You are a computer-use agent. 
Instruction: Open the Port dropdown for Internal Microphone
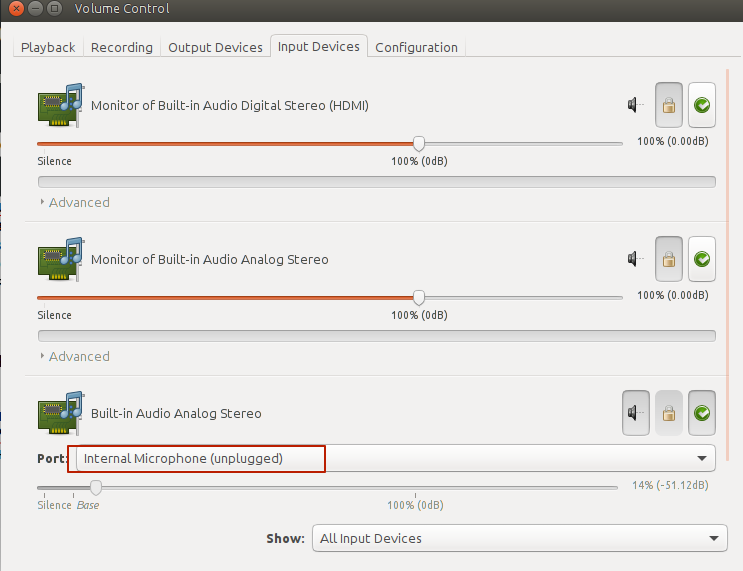click(x=395, y=459)
